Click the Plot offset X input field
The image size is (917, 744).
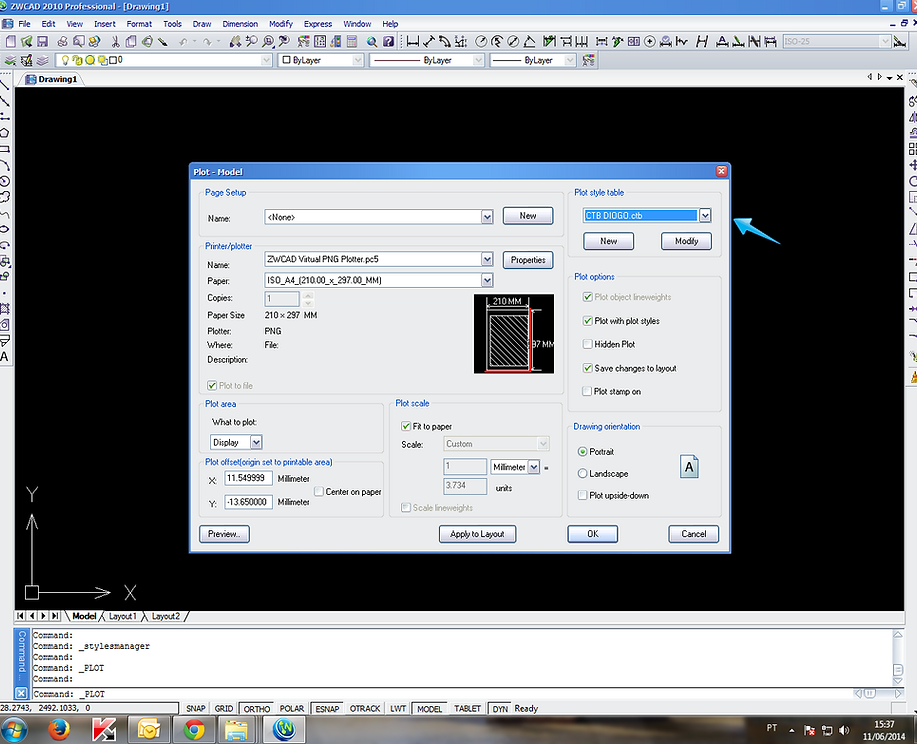pyautogui.click(x=249, y=478)
